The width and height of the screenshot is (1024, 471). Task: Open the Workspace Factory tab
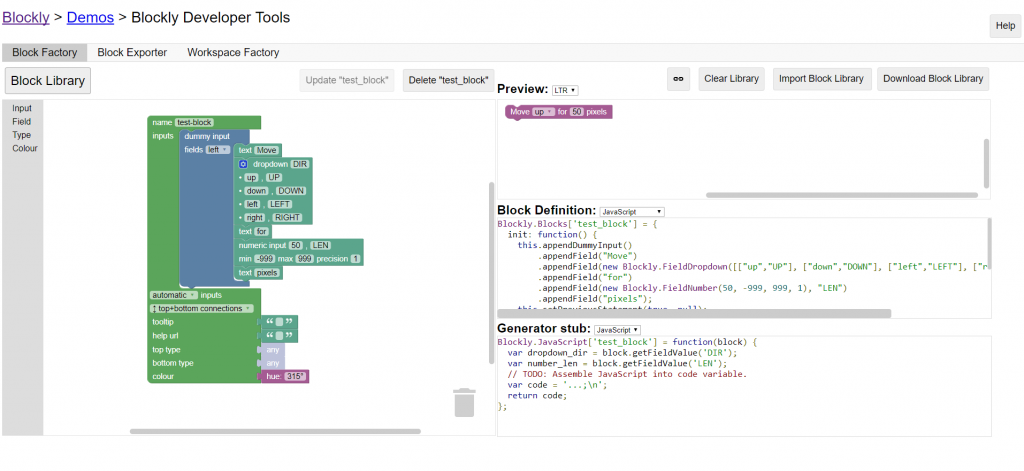tap(233, 52)
